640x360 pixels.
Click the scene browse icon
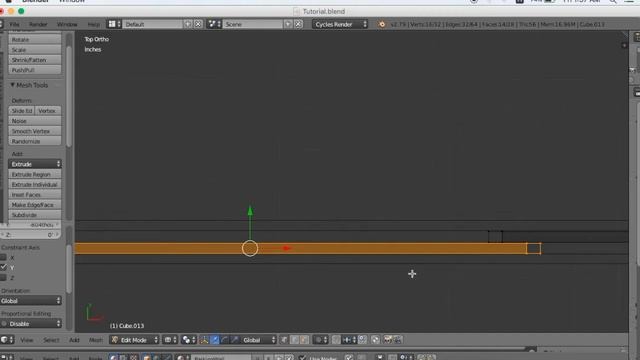(x=214, y=24)
